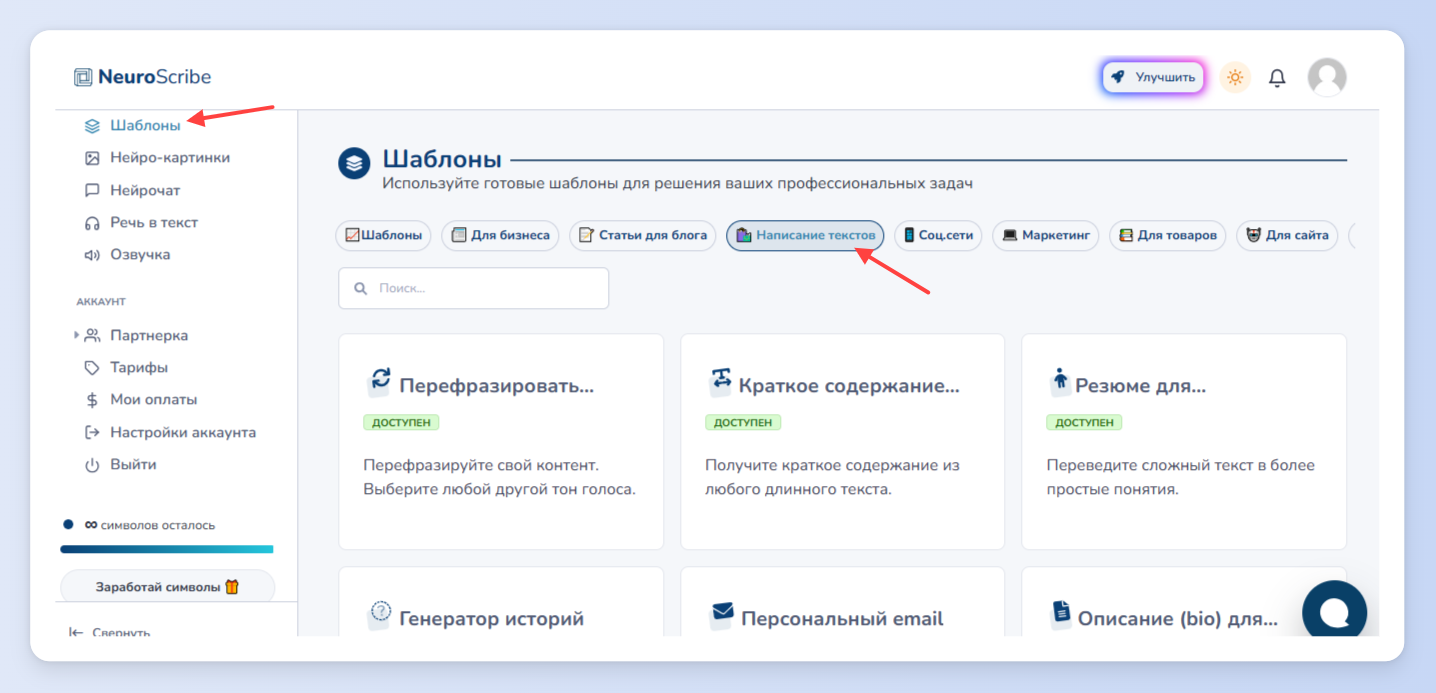Click the tag icon next to Тарифы
Image resolution: width=1436 pixels, height=693 pixels.
pyautogui.click(x=92, y=367)
